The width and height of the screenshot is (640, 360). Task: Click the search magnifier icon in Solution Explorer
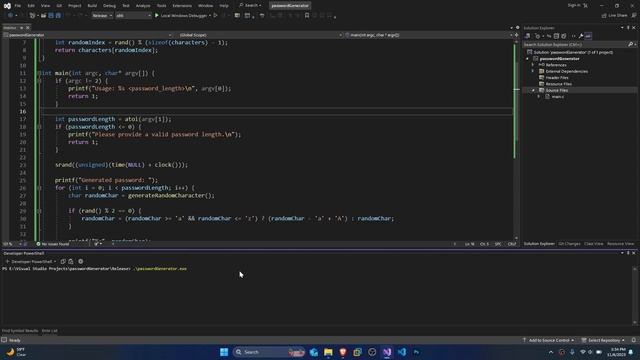coord(631,44)
